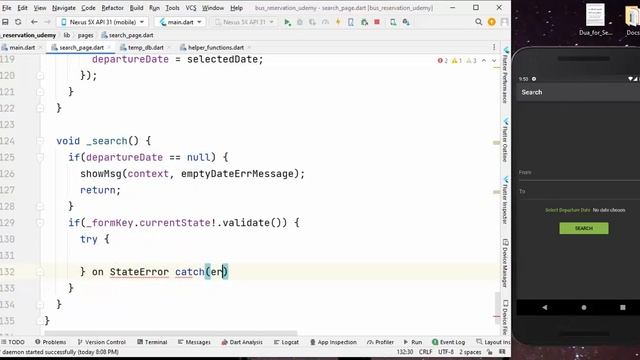640x360 pixels.
Task: Toggle the fold marker at line 125
Action: point(40,157)
